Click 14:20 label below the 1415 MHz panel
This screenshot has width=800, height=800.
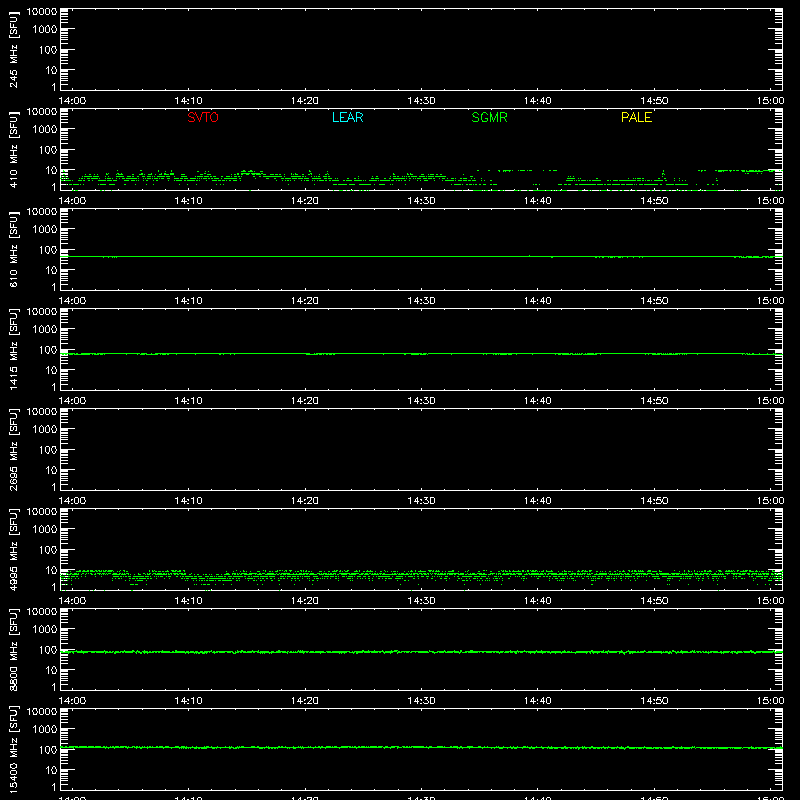(305, 401)
